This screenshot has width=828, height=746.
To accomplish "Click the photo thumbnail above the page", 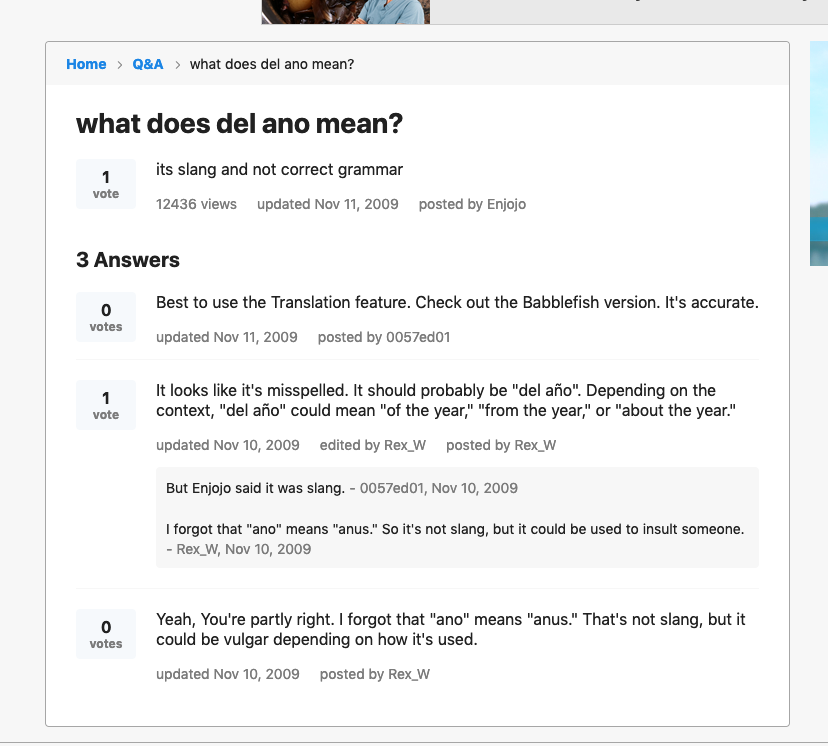I will 345,11.
